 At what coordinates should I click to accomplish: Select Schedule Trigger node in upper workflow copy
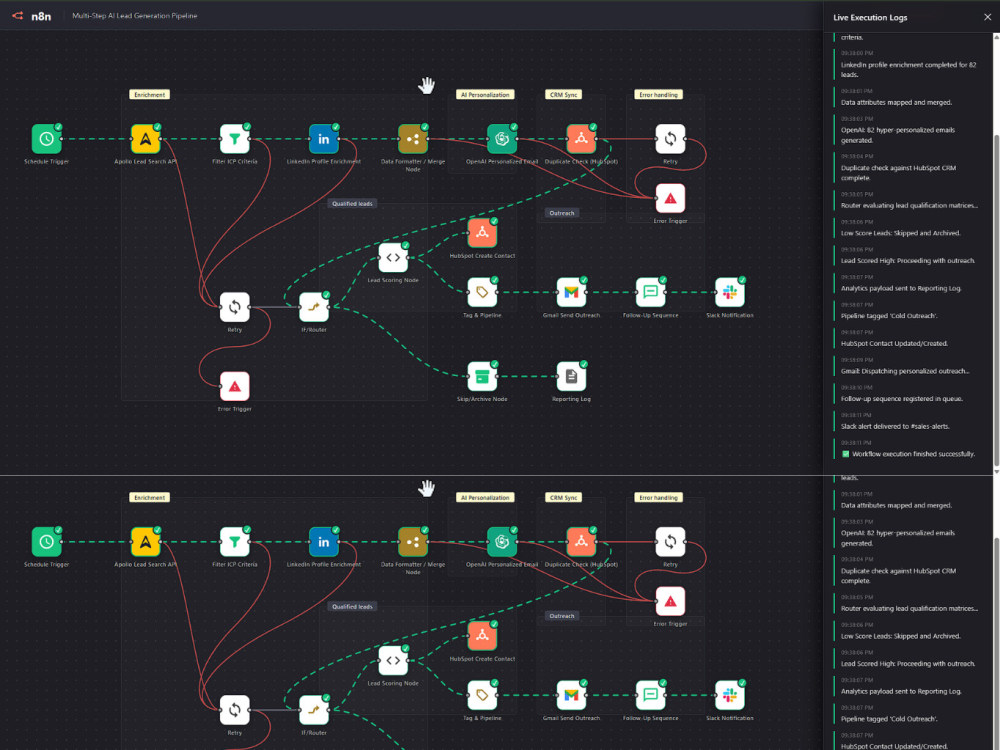click(x=47, y=139)
